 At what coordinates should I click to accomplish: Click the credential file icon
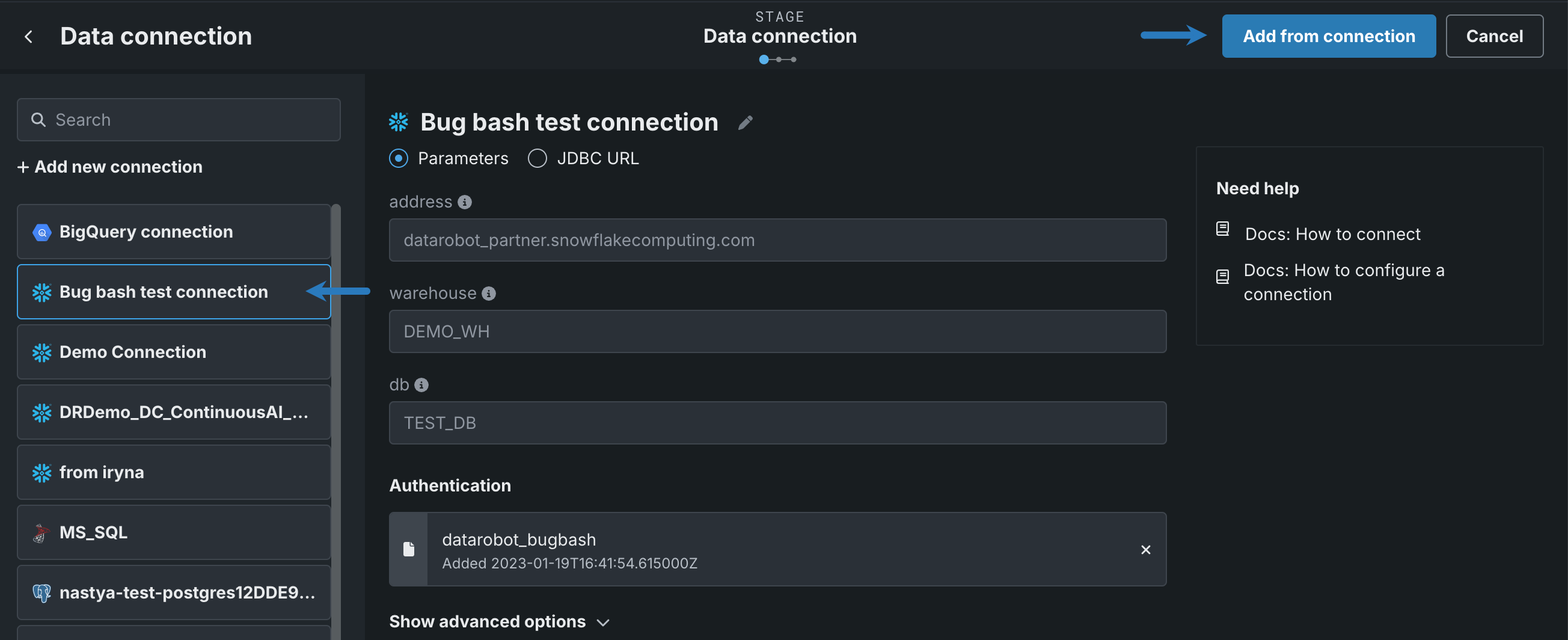(409, 549)
